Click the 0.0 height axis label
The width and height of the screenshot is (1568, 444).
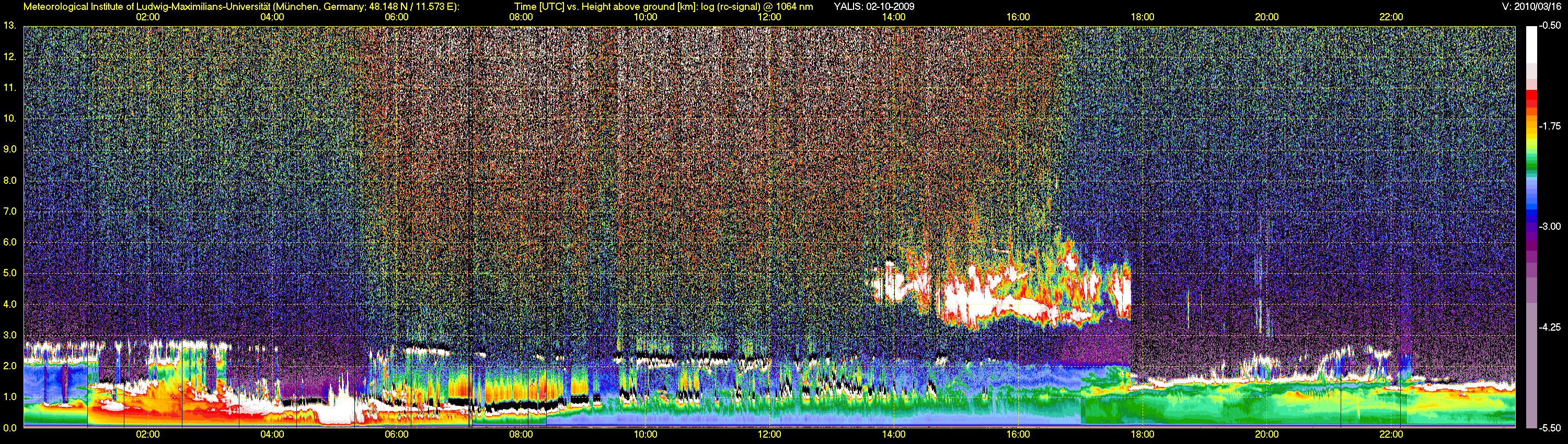[x=10, y=428]
